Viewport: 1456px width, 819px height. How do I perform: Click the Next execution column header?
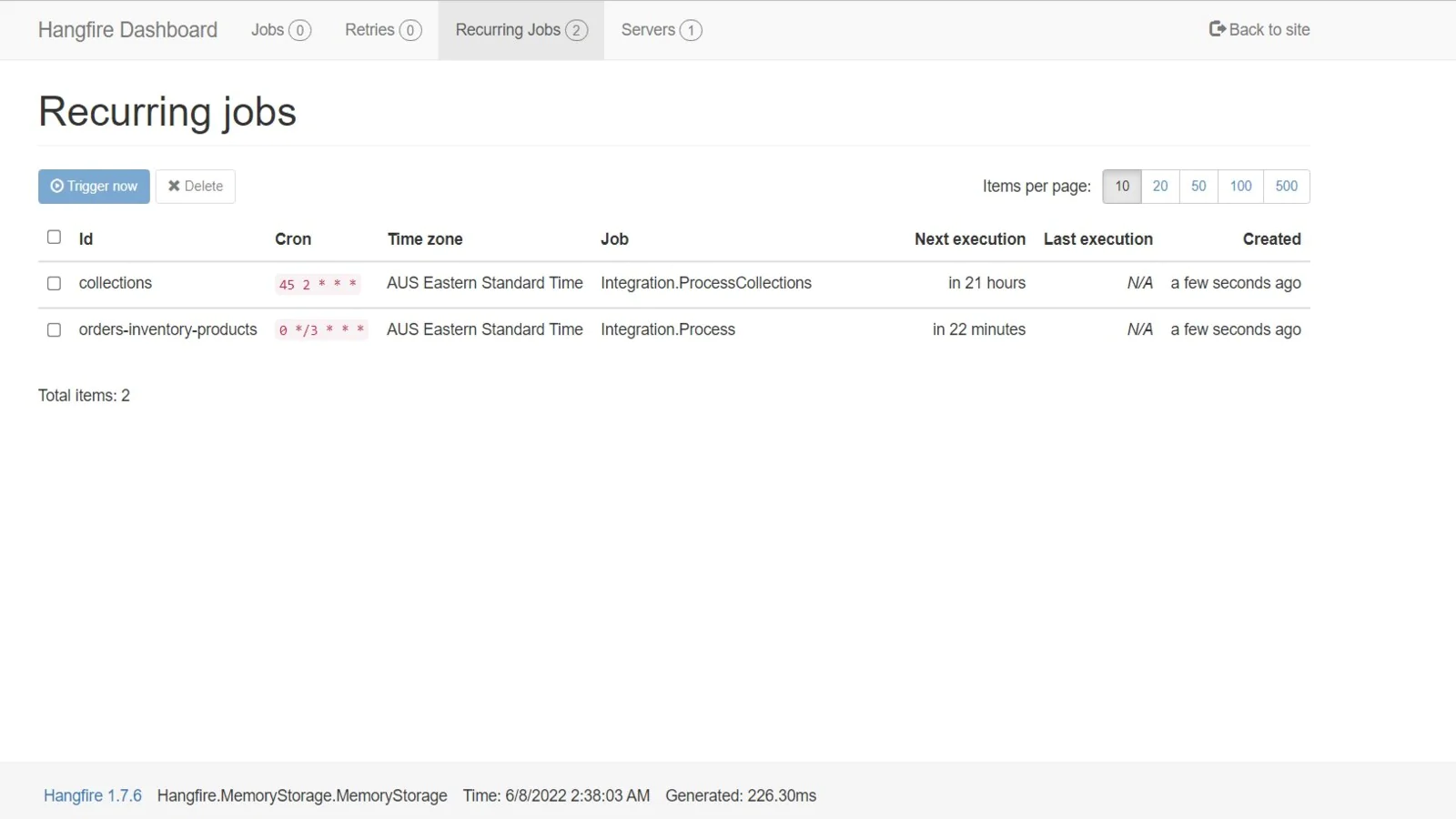(x=970, y=239)
